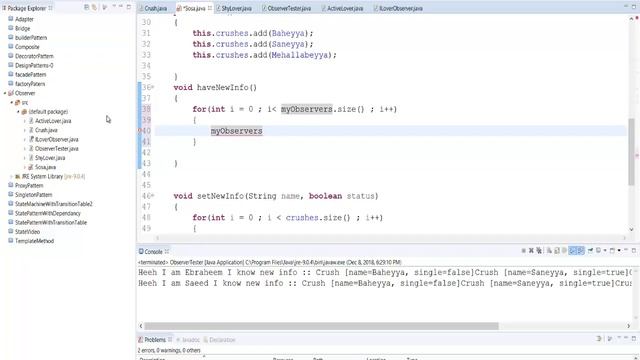Screen dimensions: 640x360
Task: Click Filters icon in Problems view toolbar
Action: pos(599,339)
